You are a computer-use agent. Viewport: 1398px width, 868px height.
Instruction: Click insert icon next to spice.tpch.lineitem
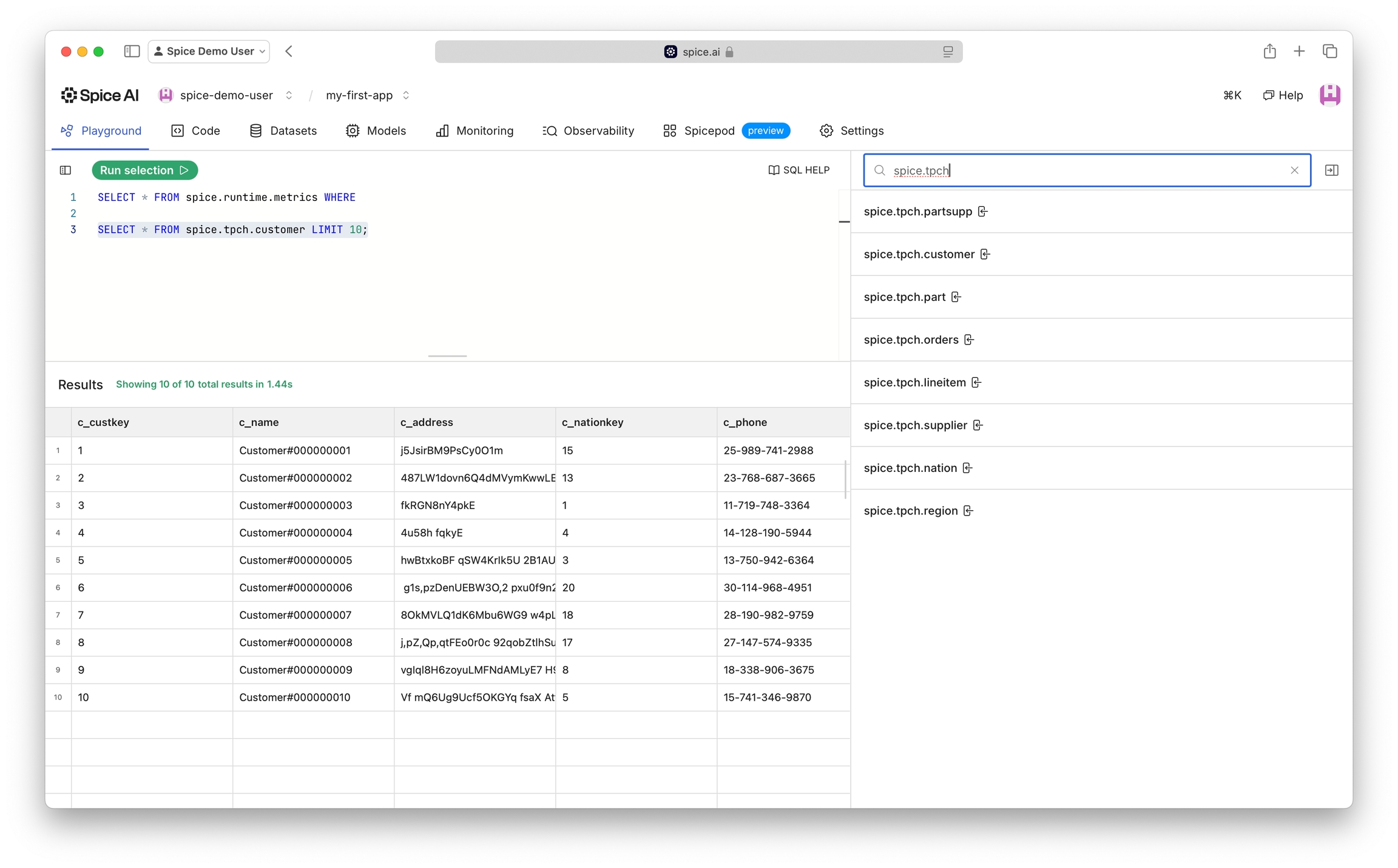click(x=976, y=383)
